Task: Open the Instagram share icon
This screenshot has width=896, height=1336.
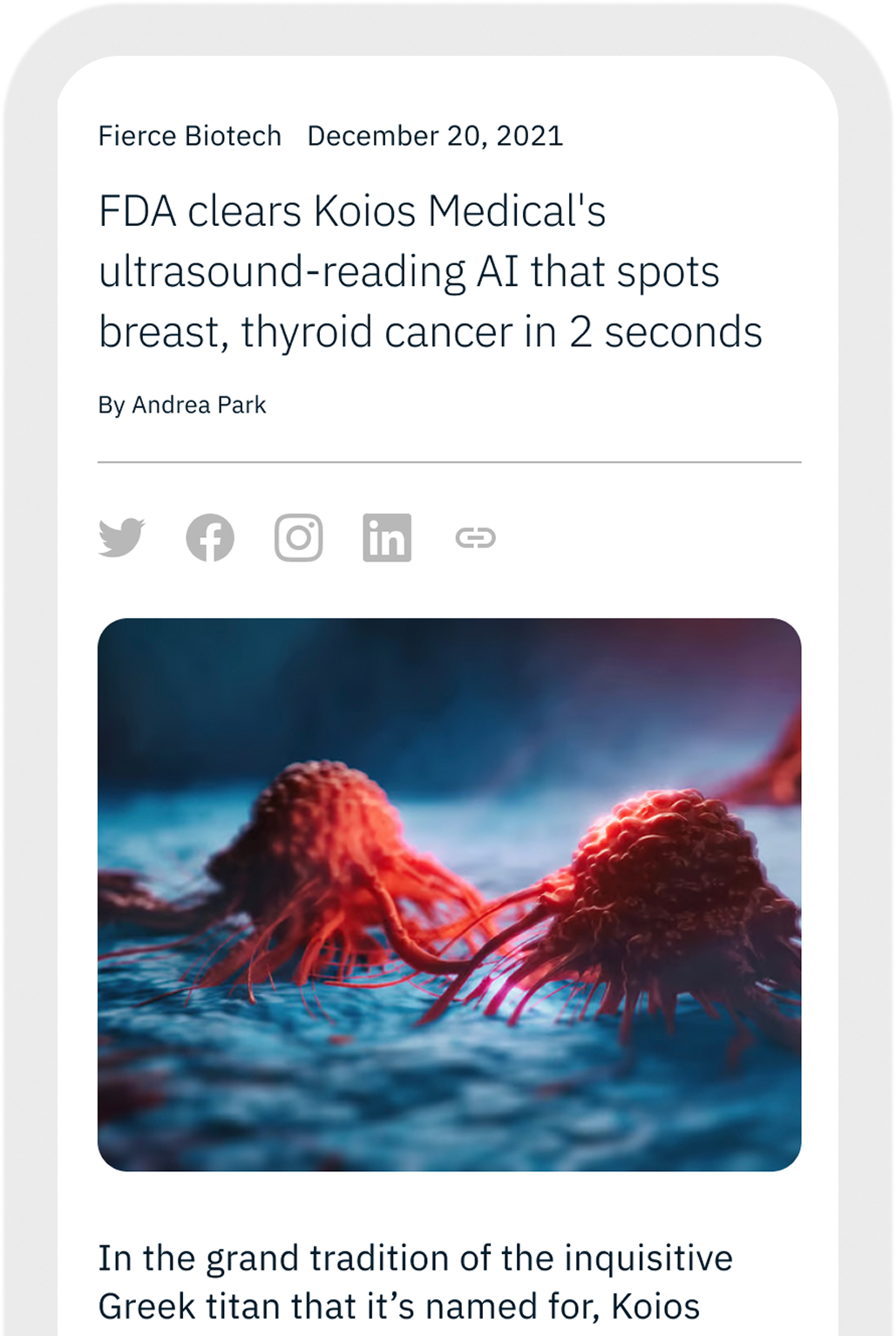Action: click(299, 537)
